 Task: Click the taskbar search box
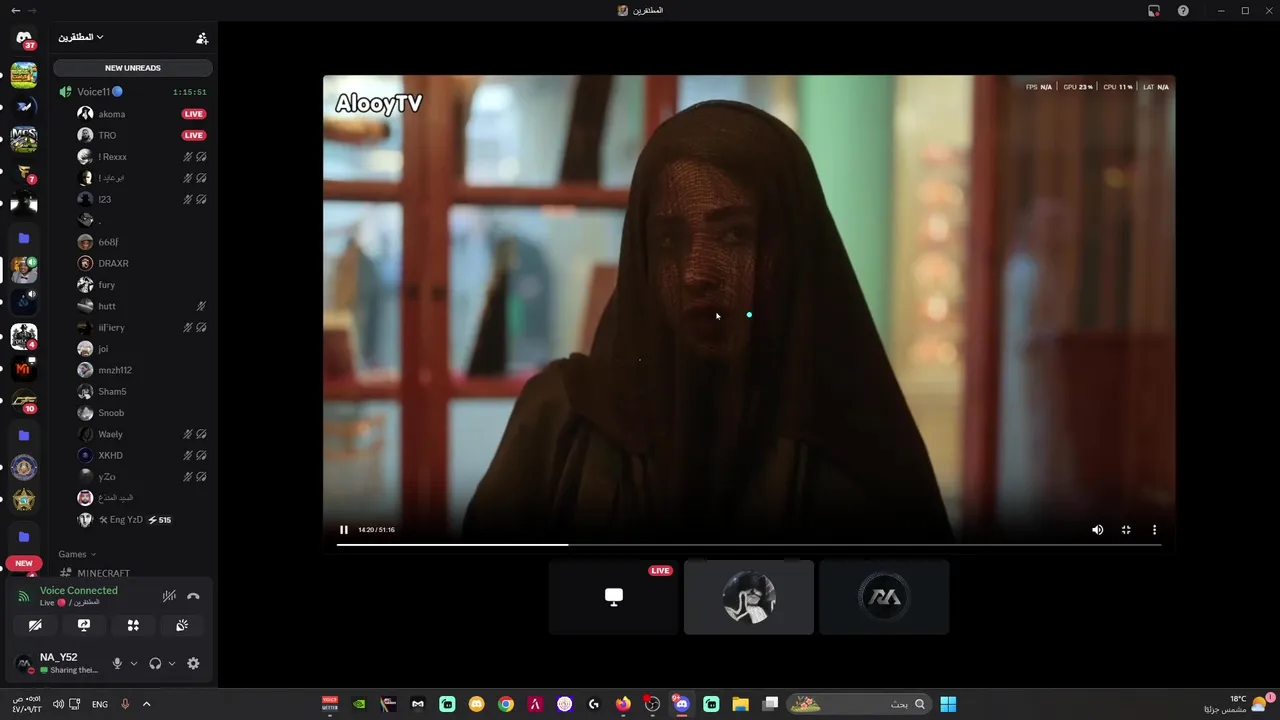tap(859, 704)
